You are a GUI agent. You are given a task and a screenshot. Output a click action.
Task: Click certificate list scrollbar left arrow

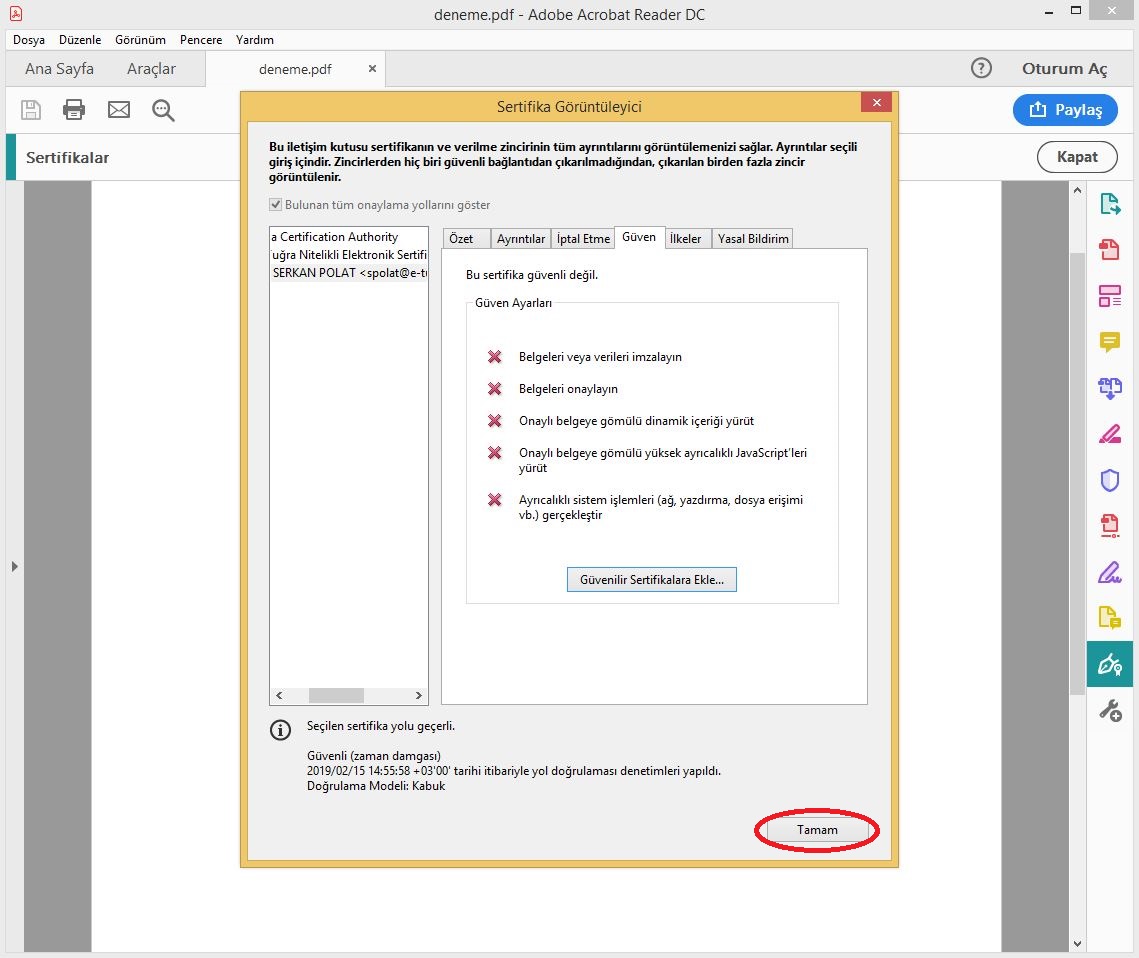280,695
